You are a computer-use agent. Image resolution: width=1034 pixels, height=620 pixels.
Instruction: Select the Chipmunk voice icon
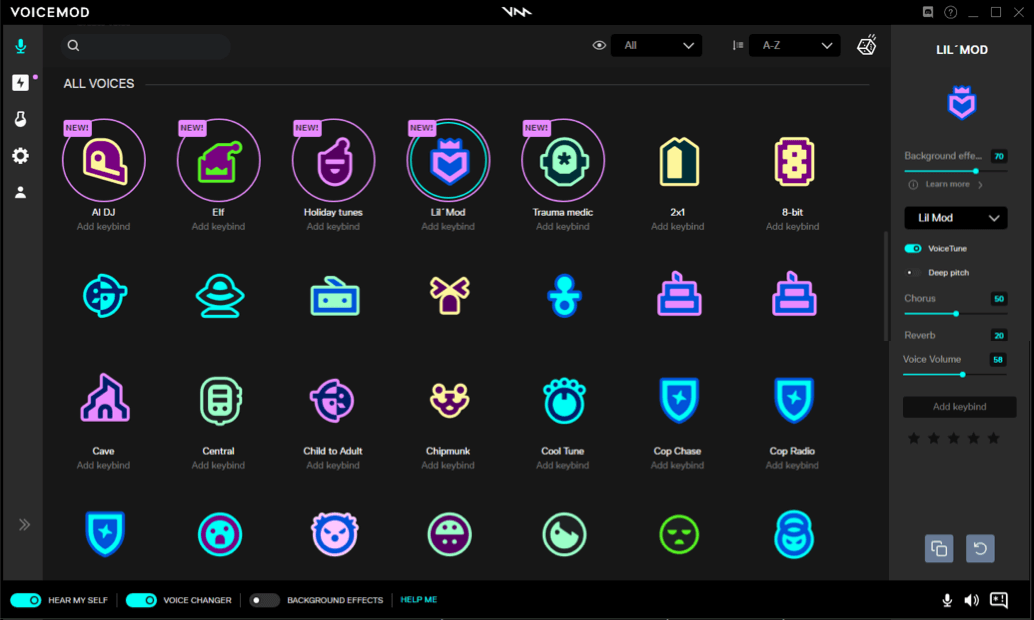pos(449,400)
